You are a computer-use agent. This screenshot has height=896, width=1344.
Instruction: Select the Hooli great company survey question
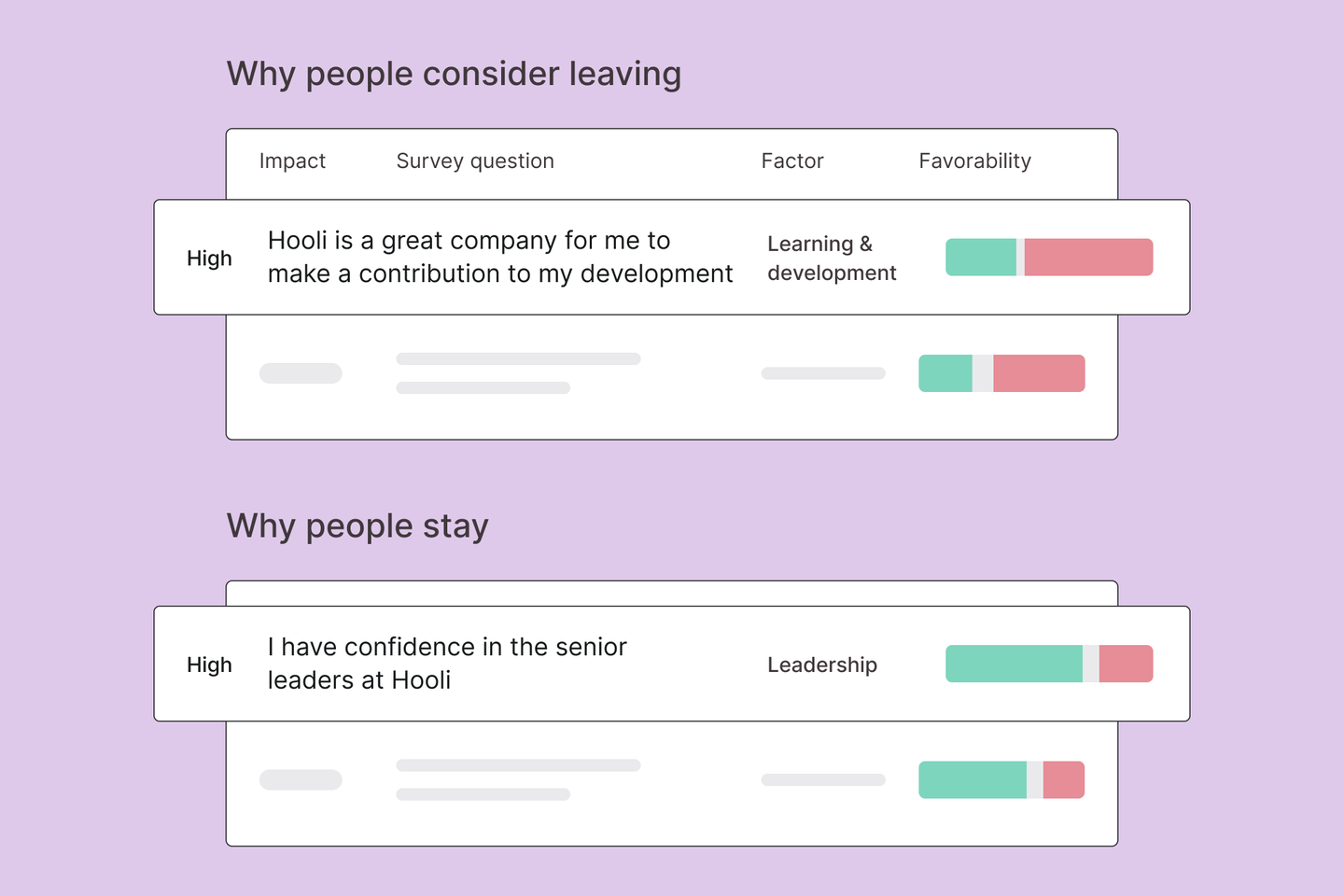tap(500, 257)
